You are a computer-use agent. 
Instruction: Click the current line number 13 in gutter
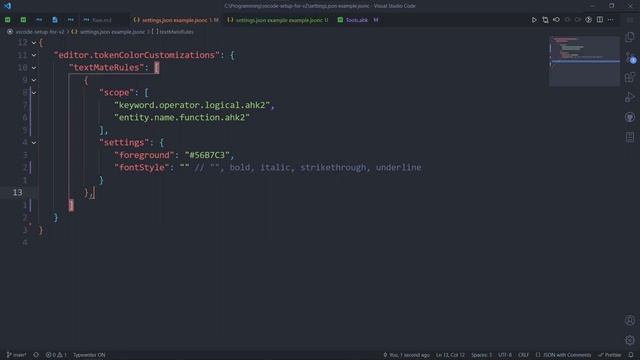(x=18, y=192)
